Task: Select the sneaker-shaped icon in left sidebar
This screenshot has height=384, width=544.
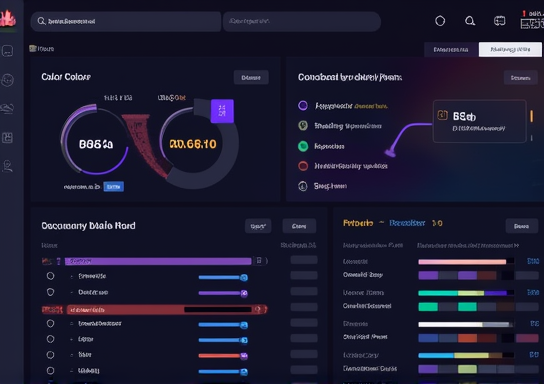Action: pos(7,109)
